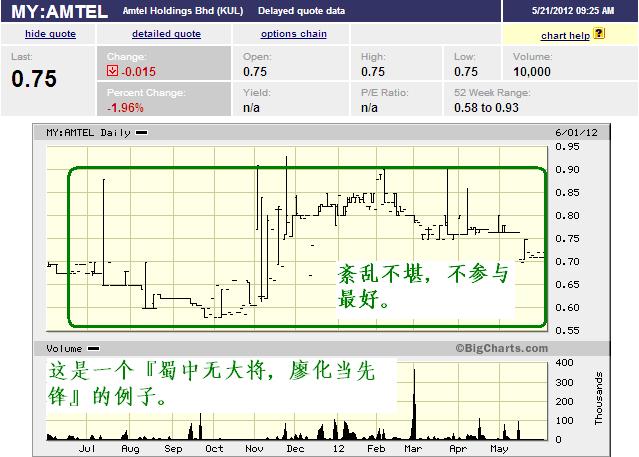639x457 pixels.
Task: Open the 'detailed quote' link
Action: tap(166, 34)
